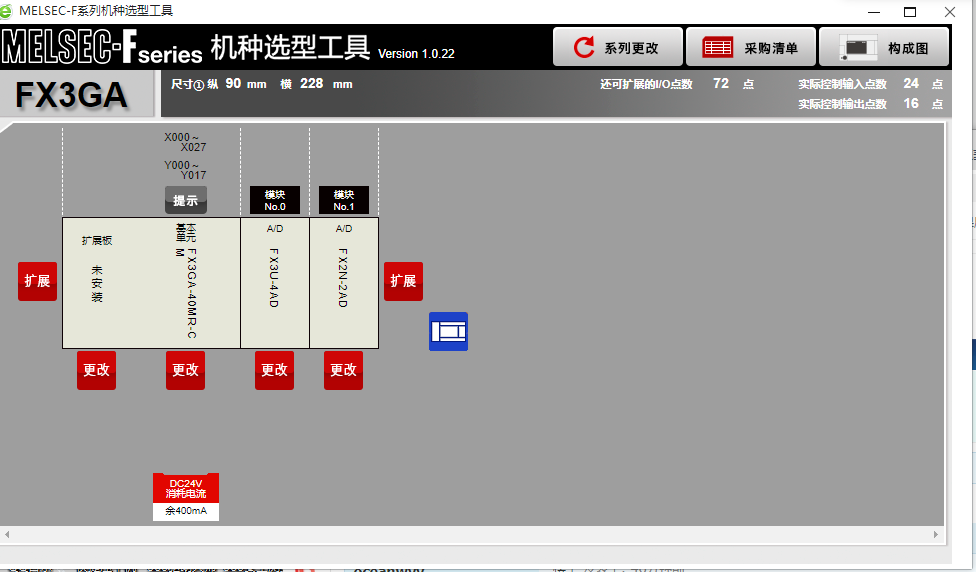Select the FX3U-4AD module block
976x572 pixels.
[x=275, y=283]
